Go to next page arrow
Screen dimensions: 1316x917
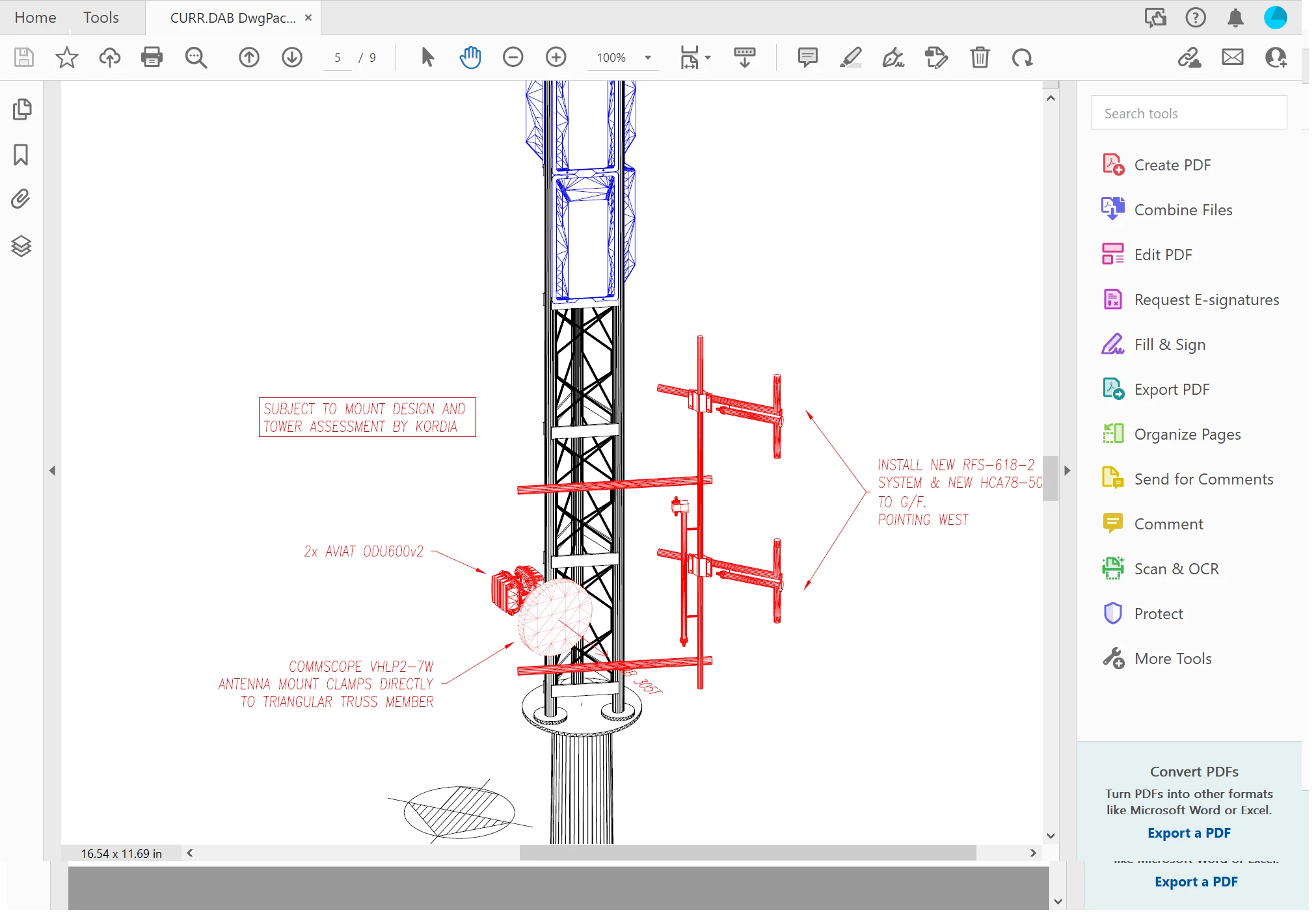tap(292, 57)
